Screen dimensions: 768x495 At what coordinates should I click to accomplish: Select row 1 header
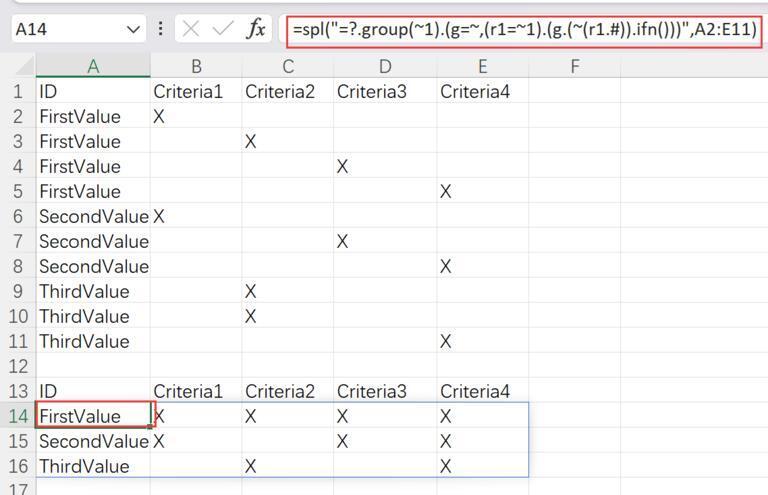[18, 91]
